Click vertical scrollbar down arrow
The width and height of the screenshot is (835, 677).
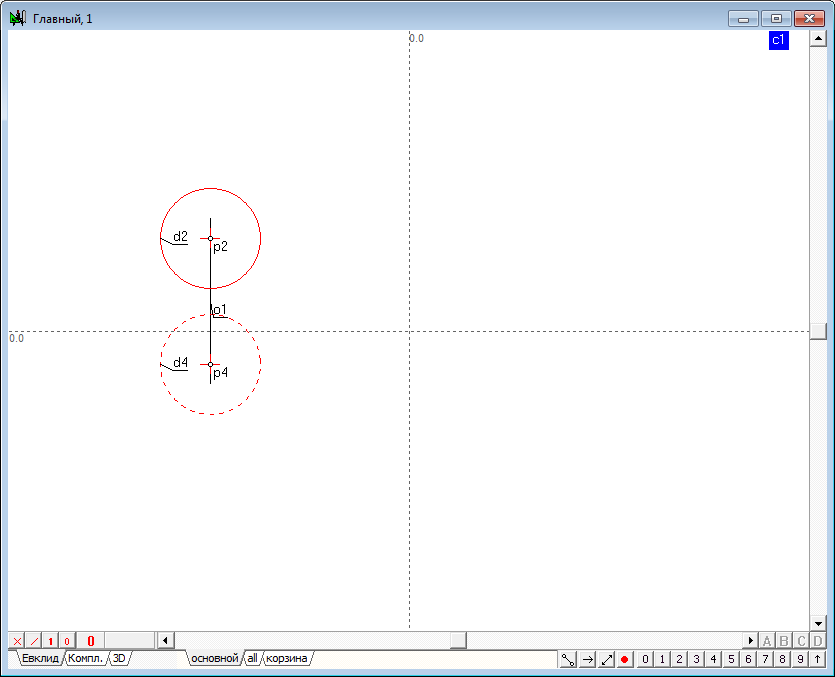point(818,623)
